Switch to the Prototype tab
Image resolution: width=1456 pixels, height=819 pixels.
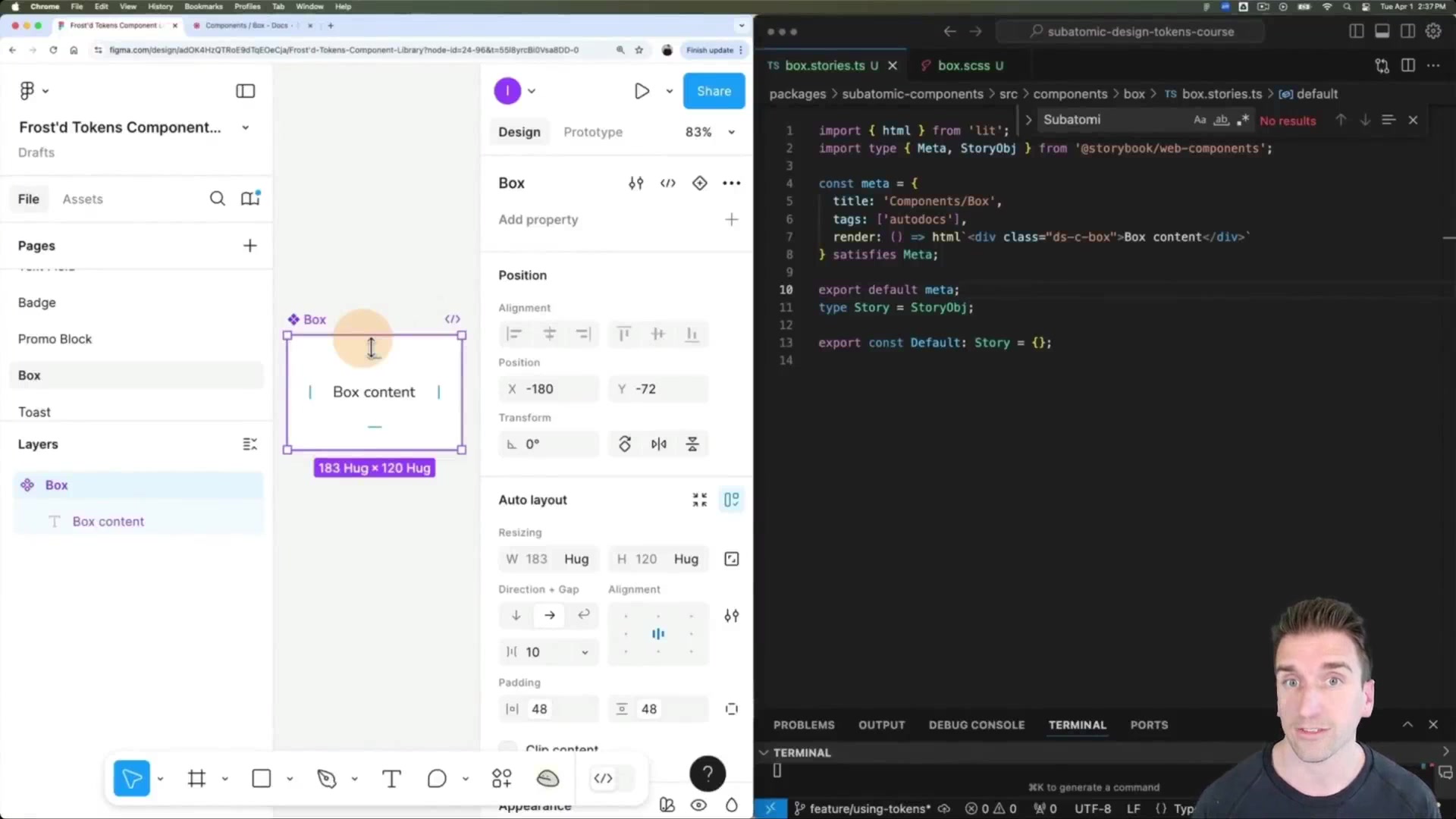coord(593,132)
